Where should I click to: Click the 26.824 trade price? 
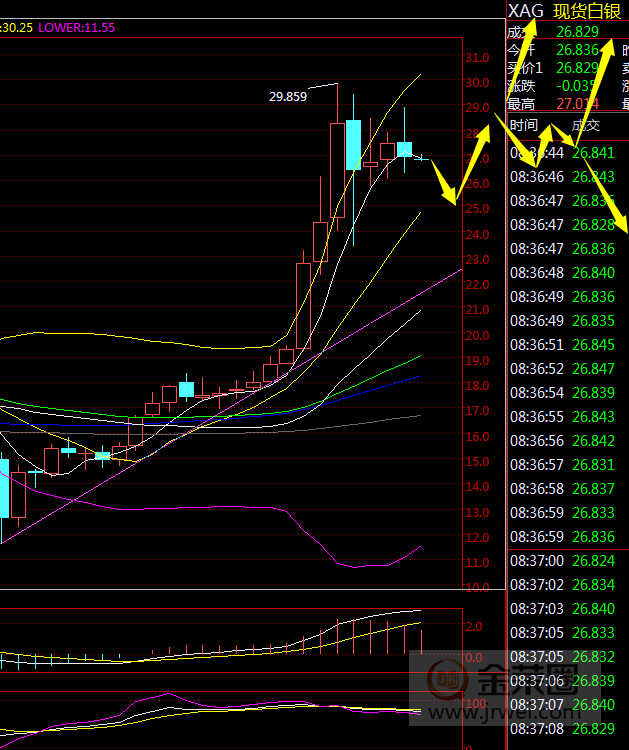pyautogui.click(x=593, y=561)
